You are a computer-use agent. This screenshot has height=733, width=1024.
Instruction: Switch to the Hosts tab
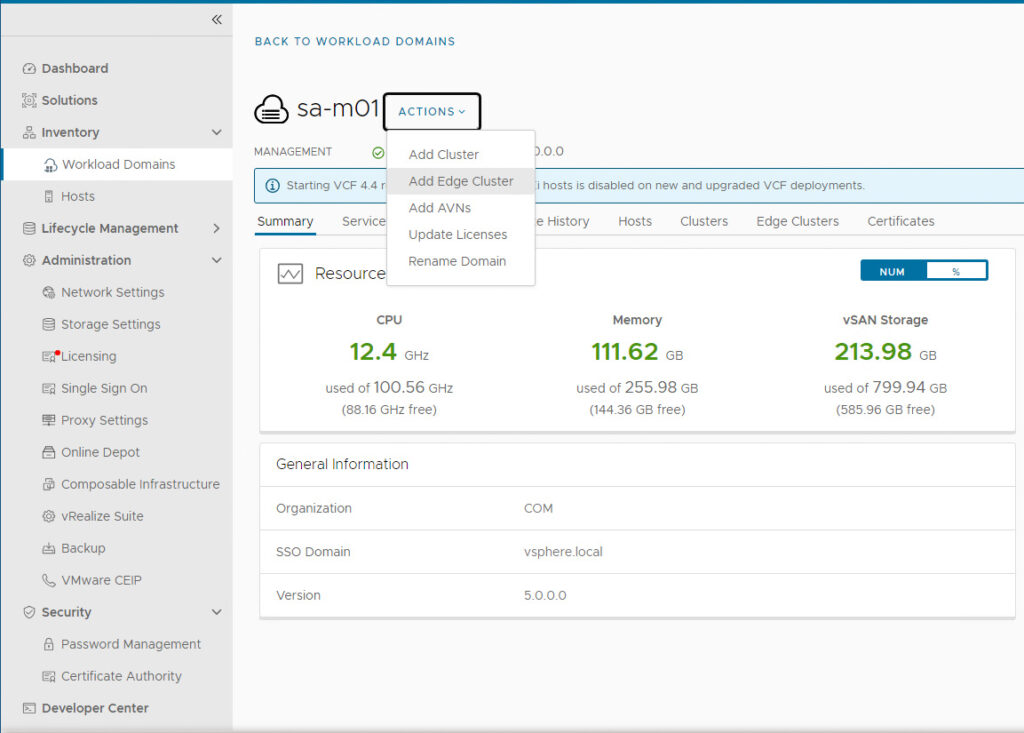[x=635, y=221]
